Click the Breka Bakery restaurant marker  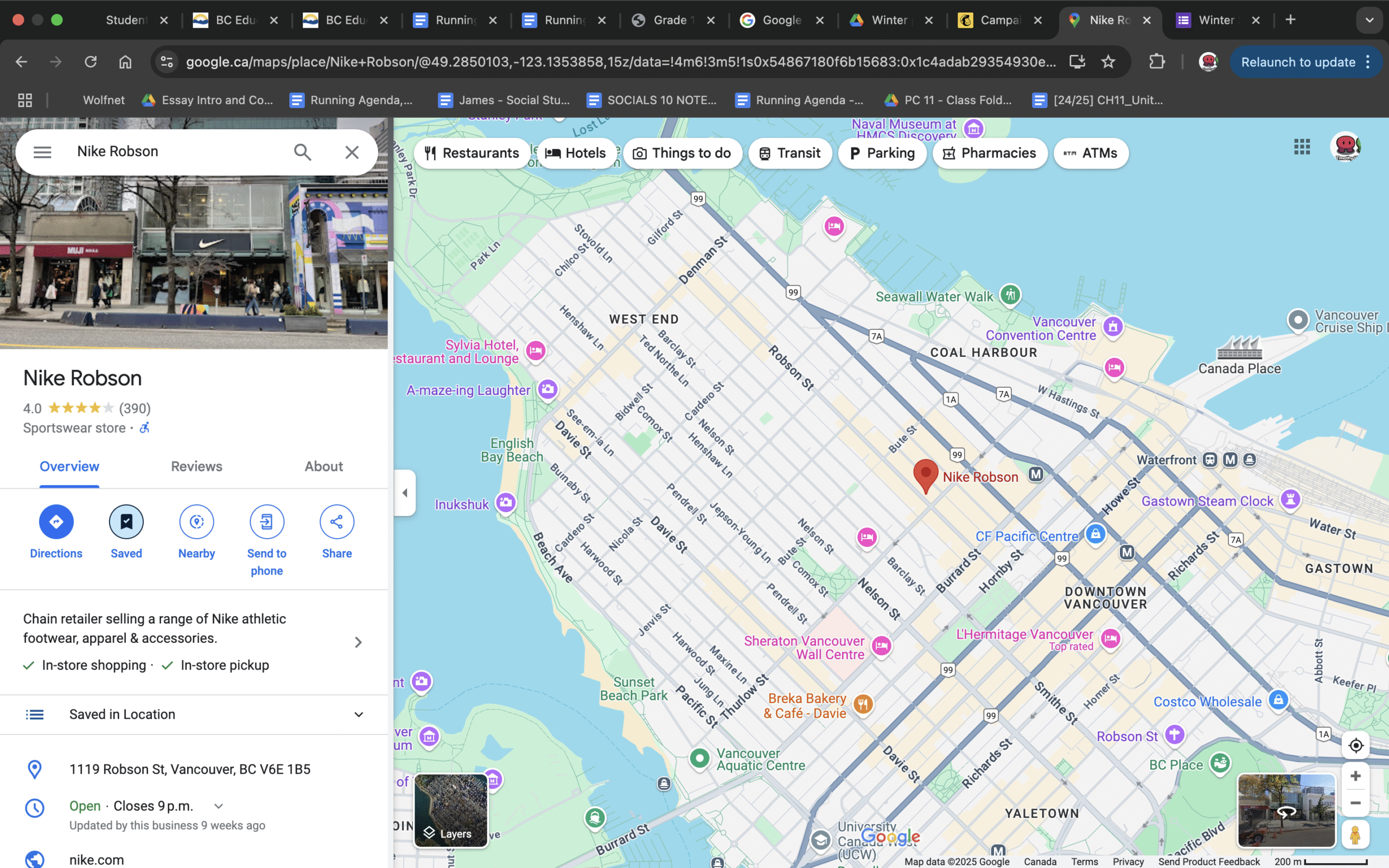[863, 704]
